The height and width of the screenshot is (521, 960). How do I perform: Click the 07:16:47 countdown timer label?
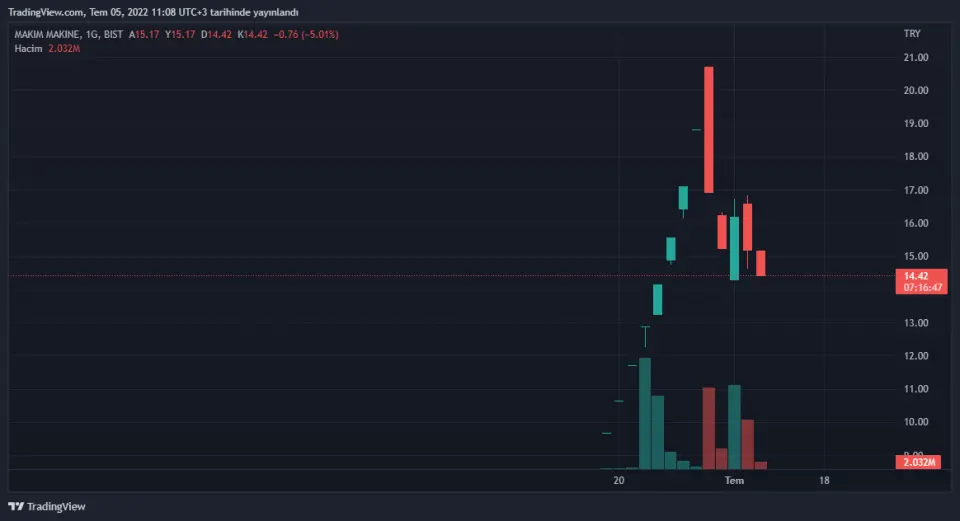coord(922,287)
